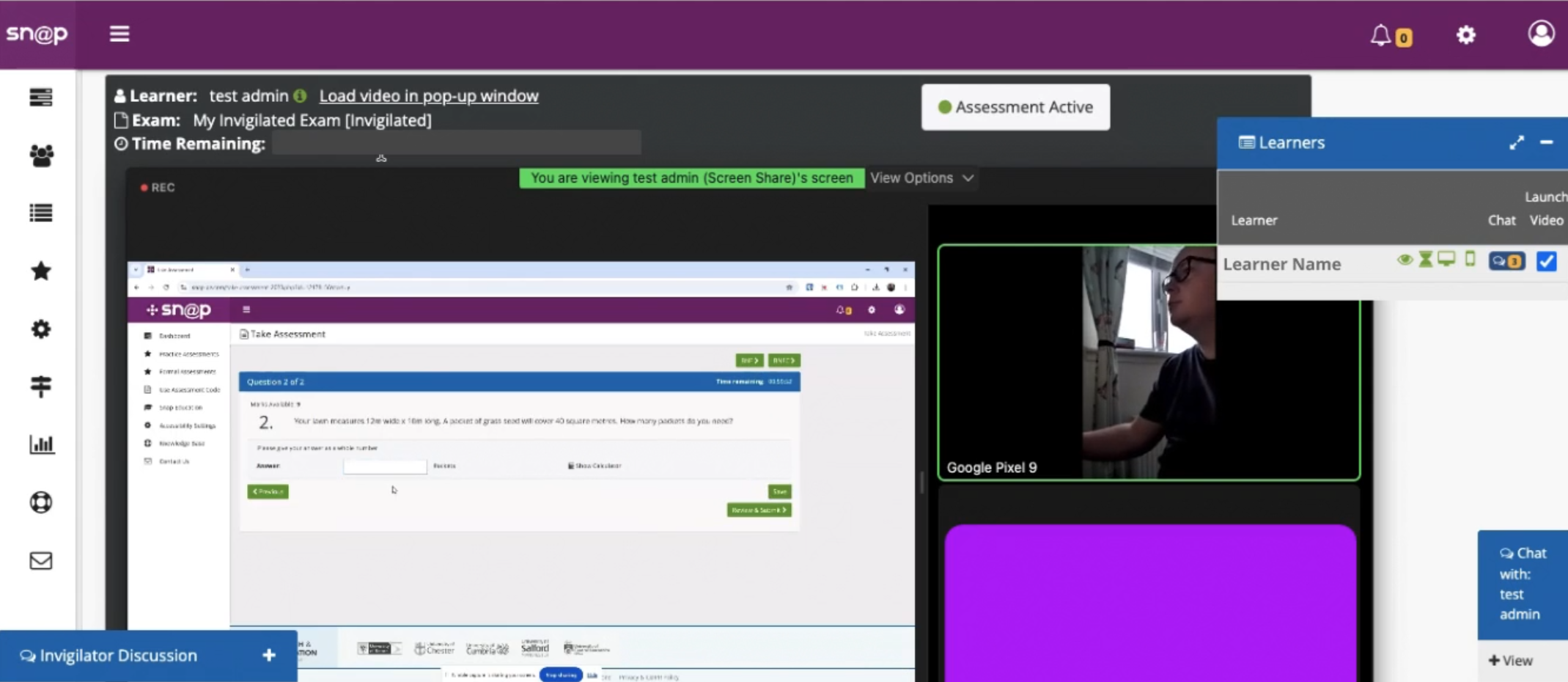Image resolution: width=1568 pixels, height=682 pixels.
Task: Open the Chat with test admin tab
Action: pos(1522,584)
